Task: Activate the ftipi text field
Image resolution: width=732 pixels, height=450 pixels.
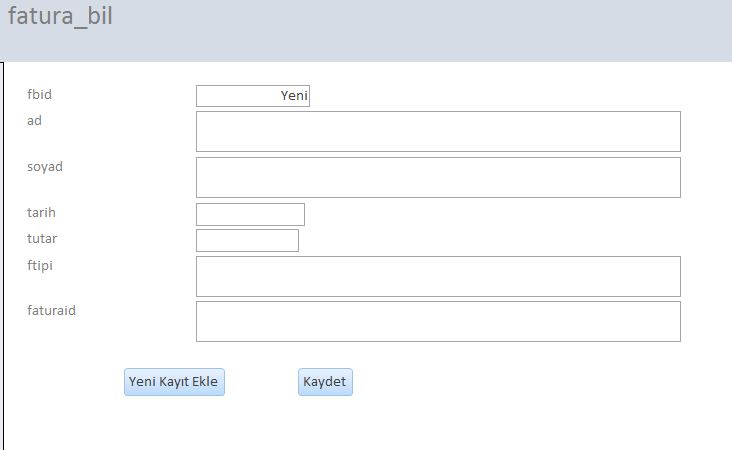Action: (x=438, y=276)
